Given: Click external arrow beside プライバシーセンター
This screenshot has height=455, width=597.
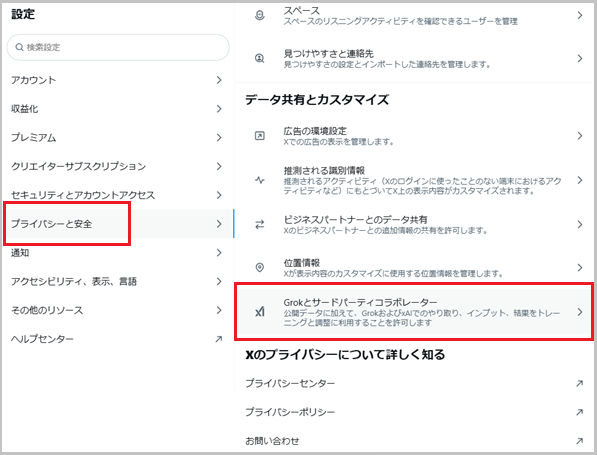Looking at the screenshot, I should click(579, 383).
